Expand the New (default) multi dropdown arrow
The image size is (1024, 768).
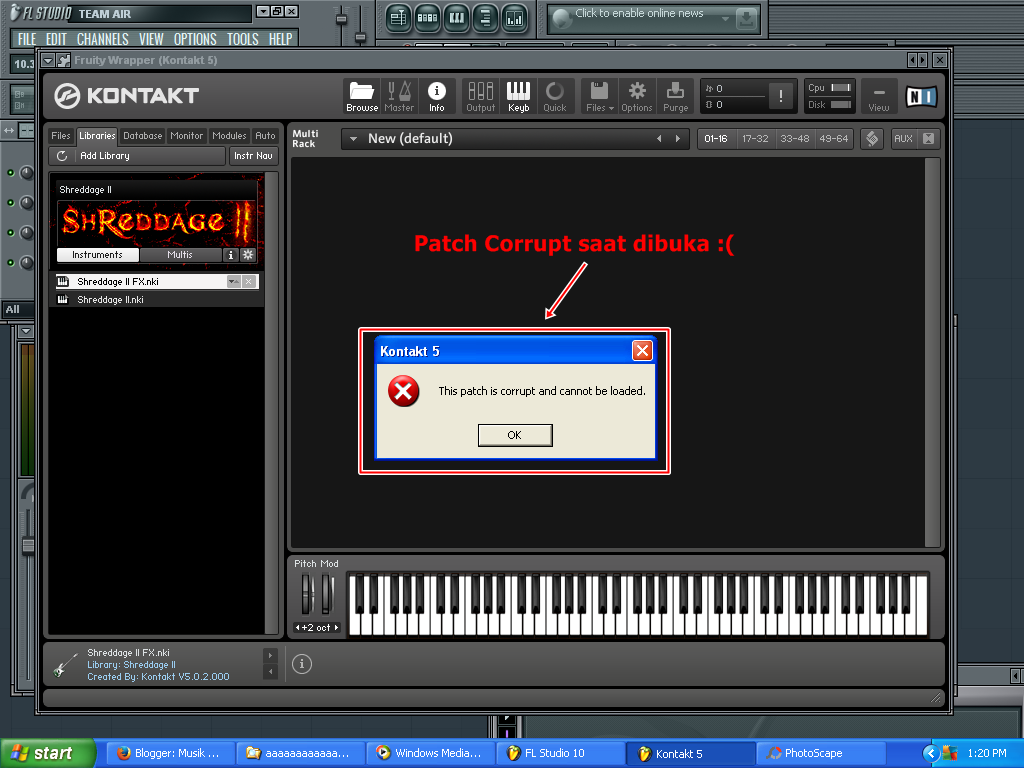(353, 138)
